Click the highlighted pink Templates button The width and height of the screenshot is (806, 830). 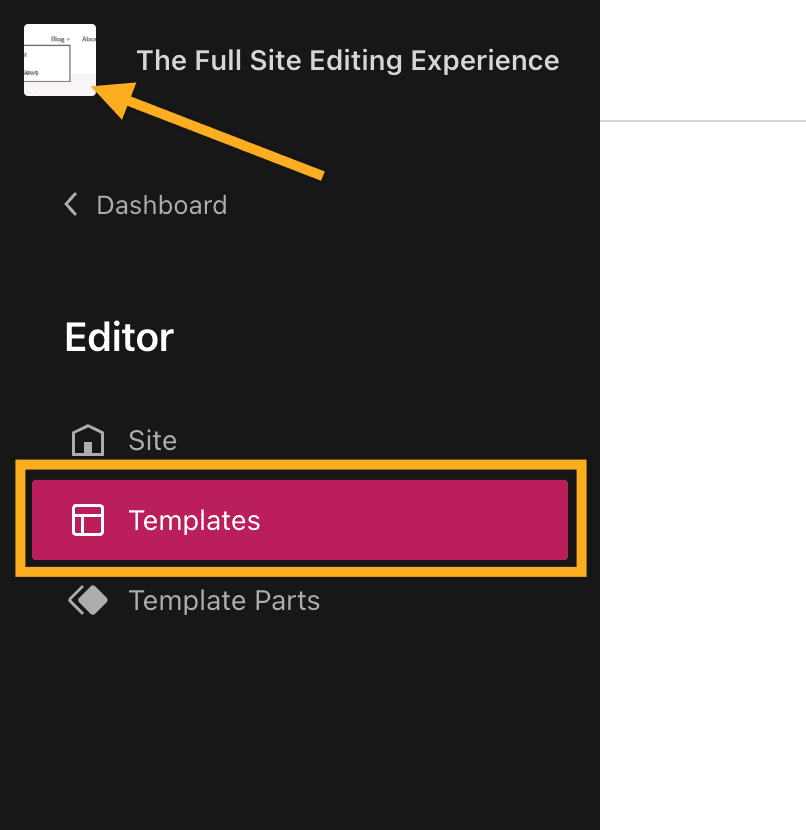tap(299, 520)
